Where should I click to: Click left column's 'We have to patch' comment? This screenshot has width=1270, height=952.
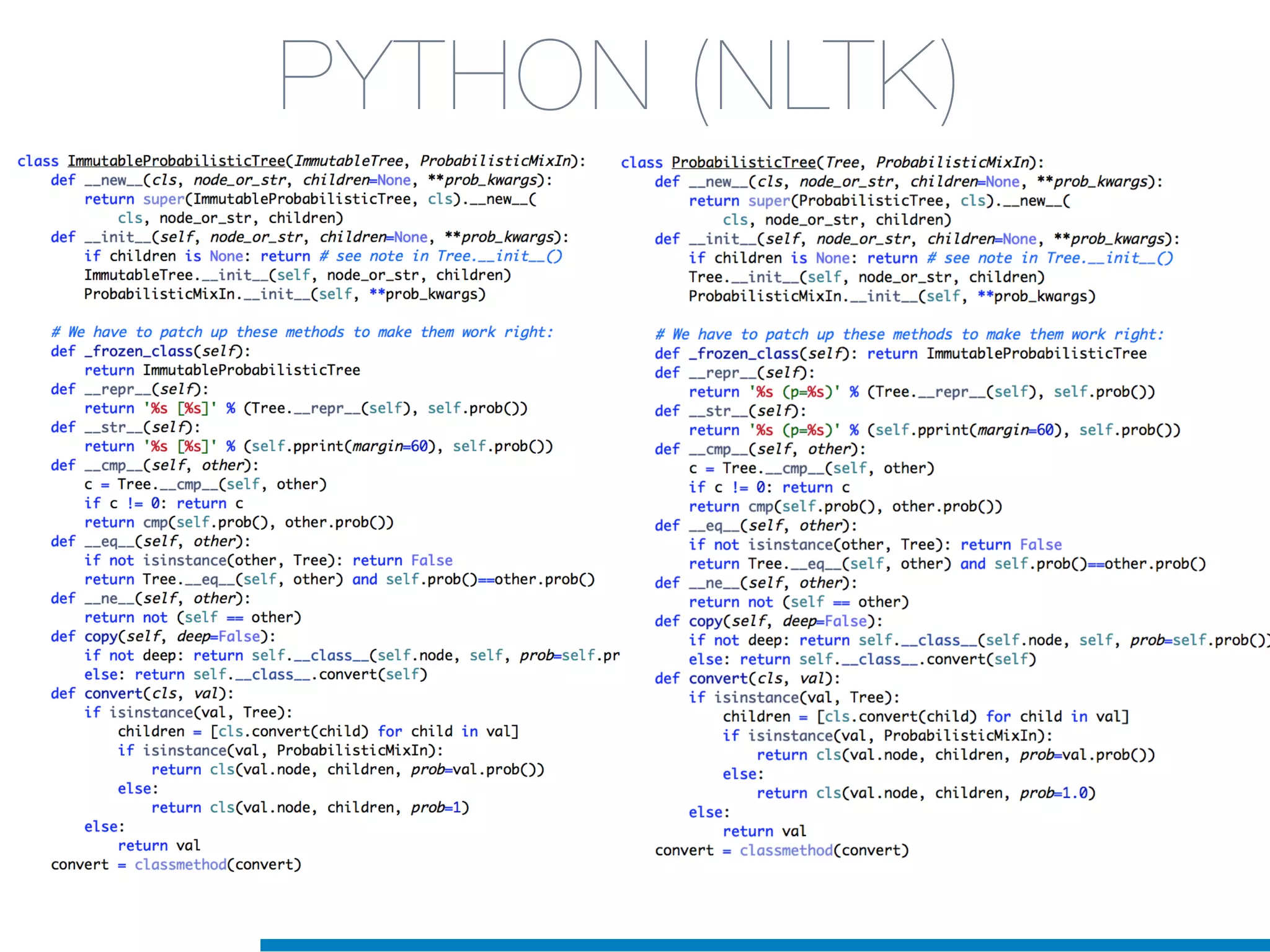301,332
